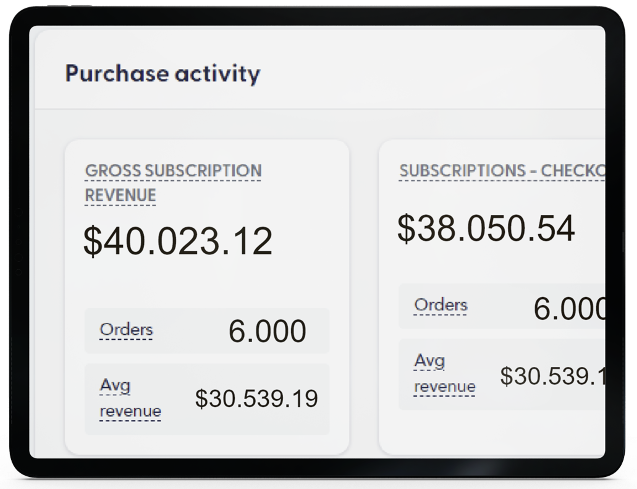Click the $40.023.12 gross revenue total
637x489 pixels.
tap(178, 242)
